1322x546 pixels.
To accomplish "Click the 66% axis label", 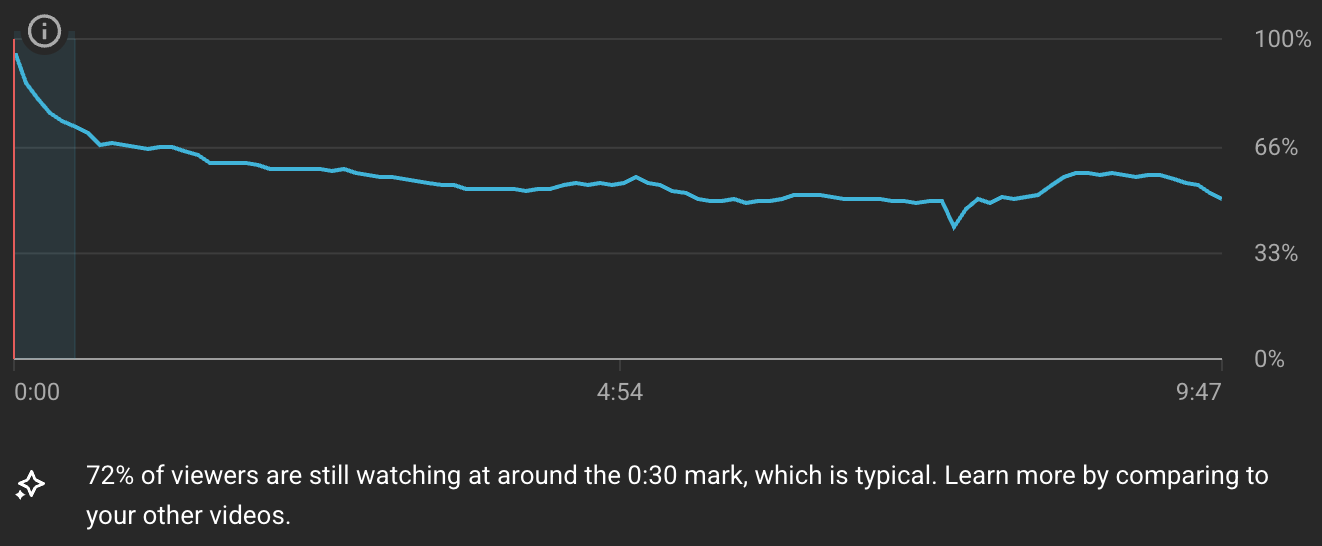I will click(x=1276, y=148).
